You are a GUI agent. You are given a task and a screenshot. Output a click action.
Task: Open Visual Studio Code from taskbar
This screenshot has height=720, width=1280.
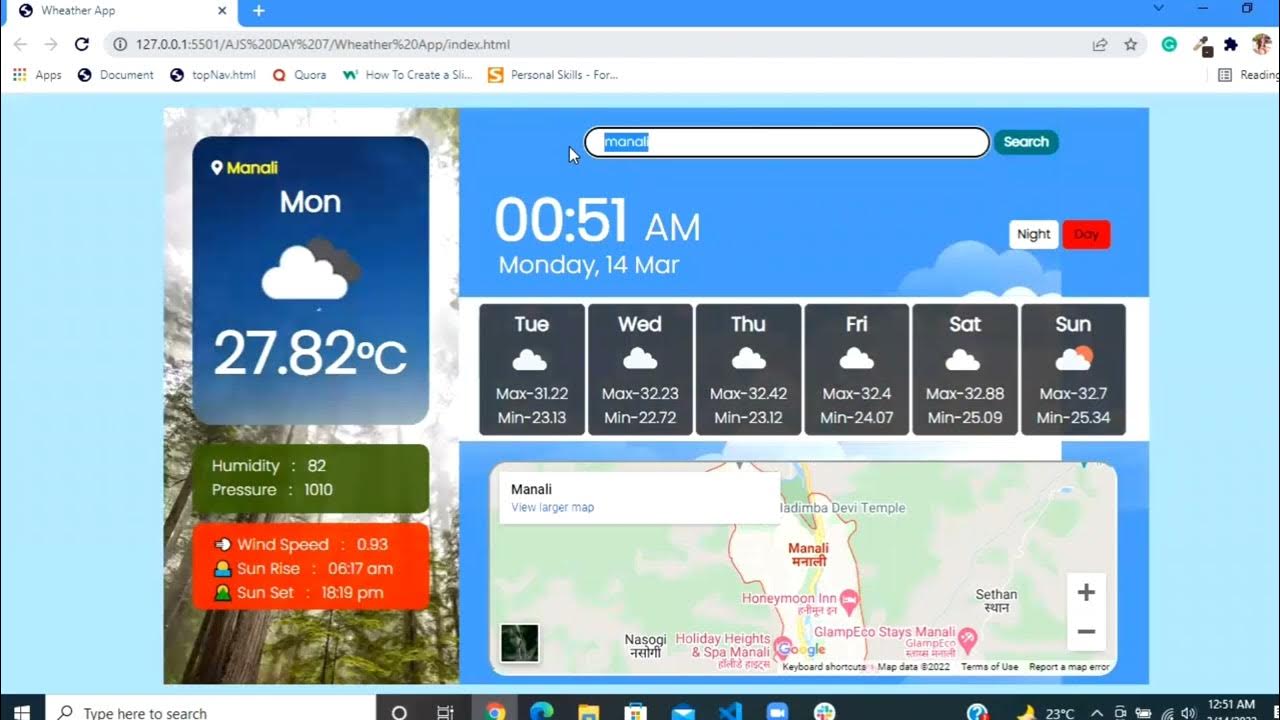pyautogui.click(x=730, y=712)
